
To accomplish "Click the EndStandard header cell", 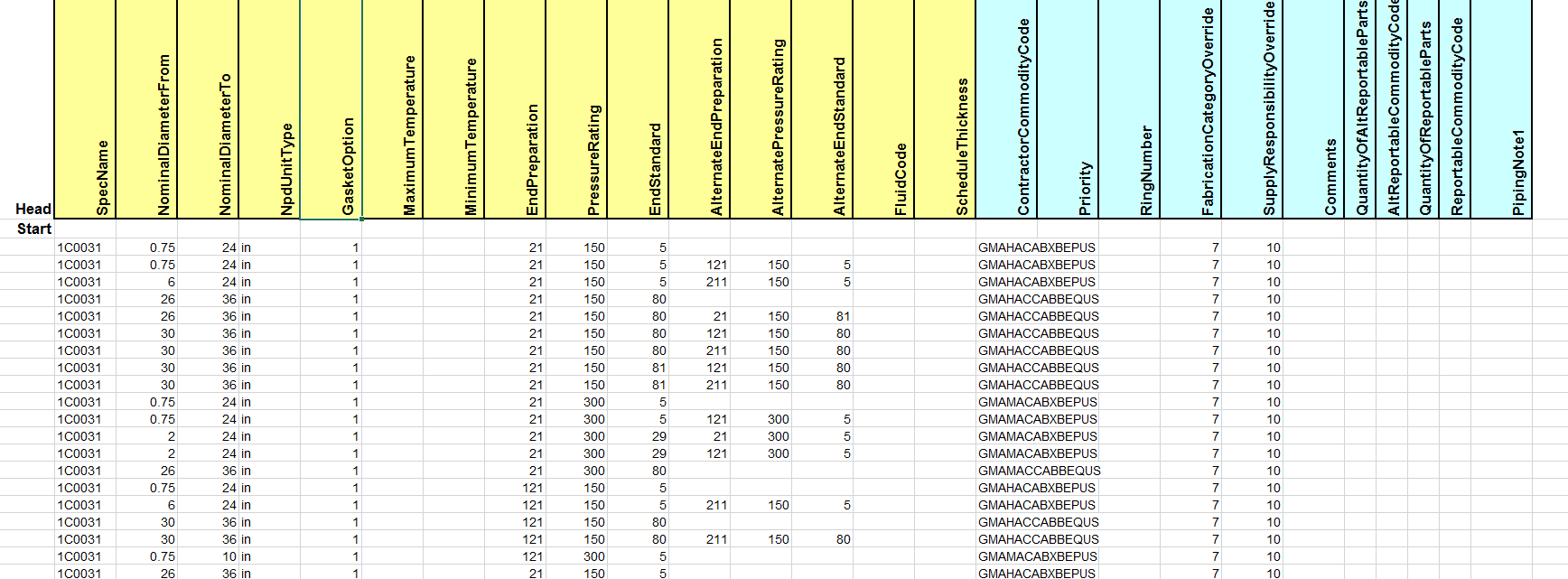I will [638, 108].
